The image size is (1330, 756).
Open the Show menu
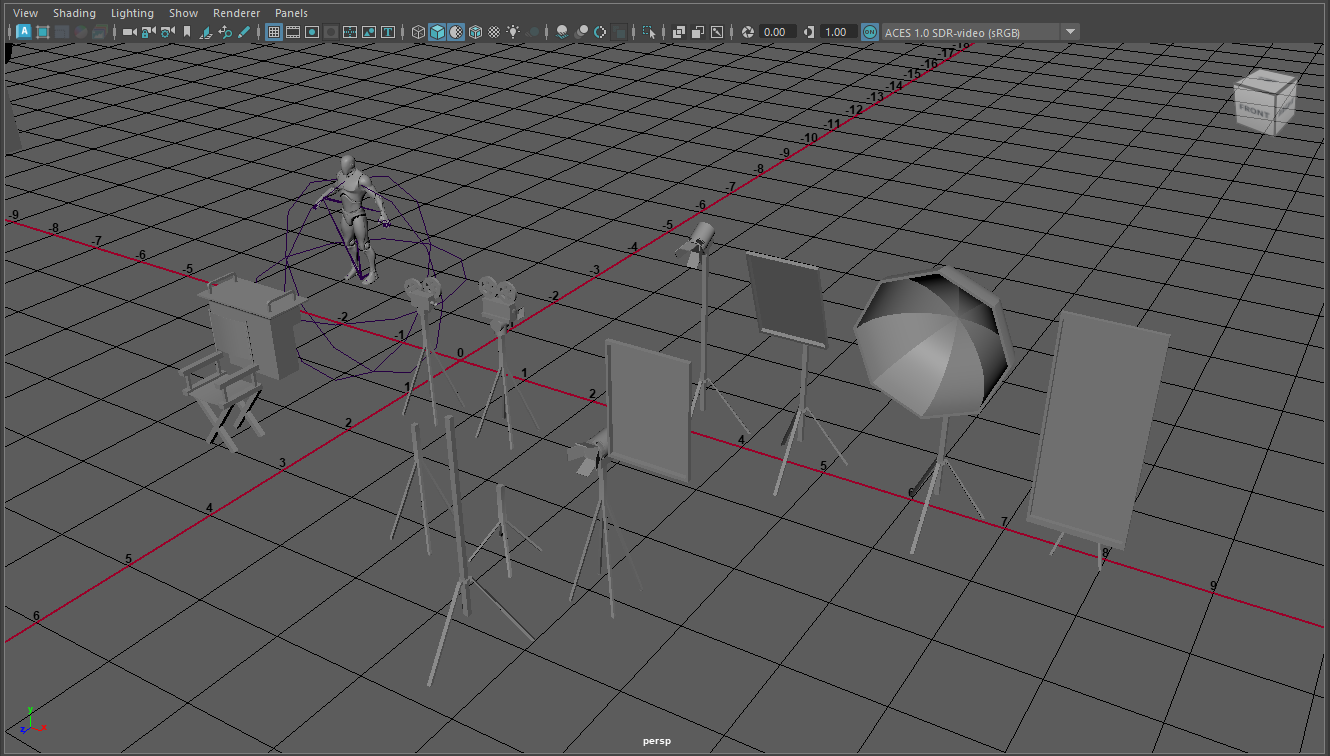pyautogui.click(x=183, y=13)
